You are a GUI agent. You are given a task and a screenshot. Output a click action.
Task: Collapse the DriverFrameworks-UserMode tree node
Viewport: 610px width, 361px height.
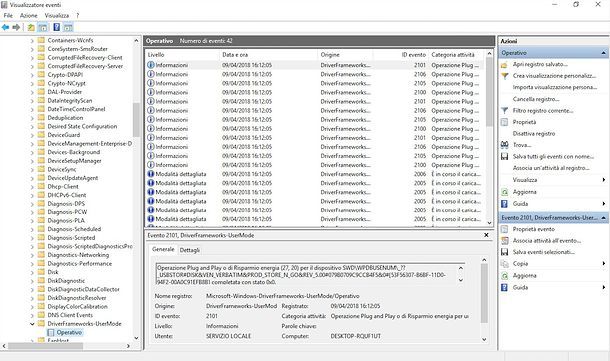pyautogui.click(x=32, y=324)
